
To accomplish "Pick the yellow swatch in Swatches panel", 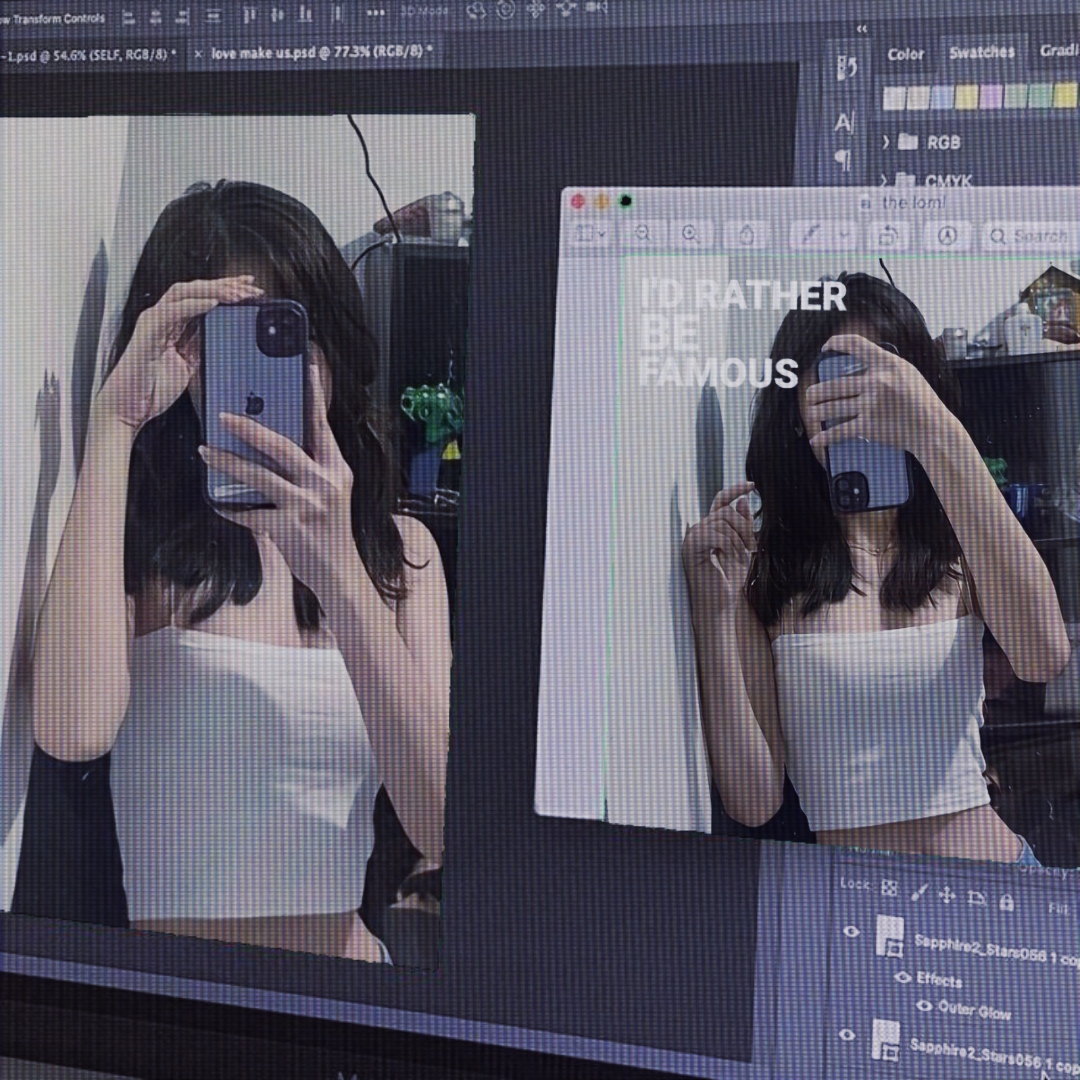I will [966, 97].
